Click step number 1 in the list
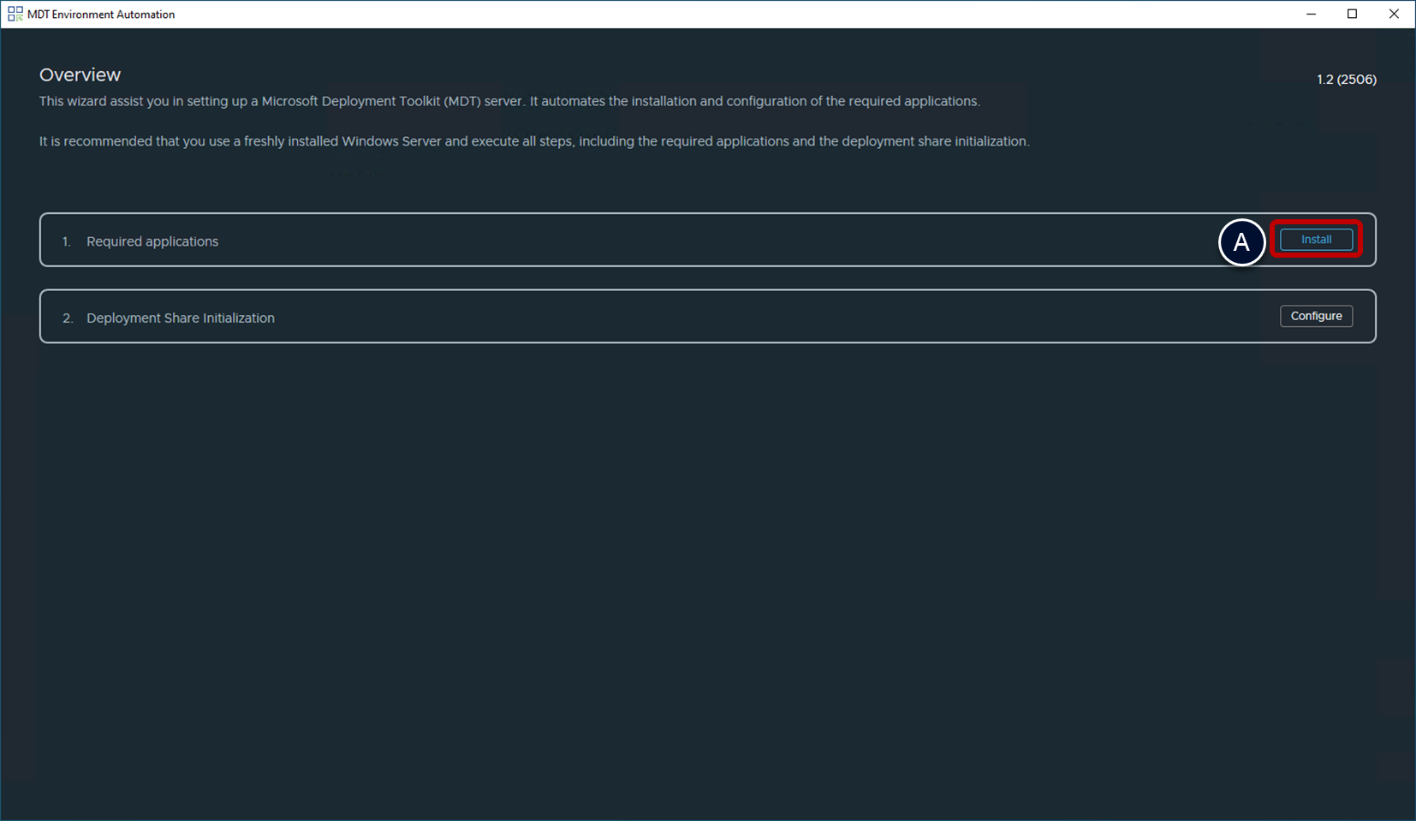Viewport: 1416px width, 821px height. pos(66,242)
